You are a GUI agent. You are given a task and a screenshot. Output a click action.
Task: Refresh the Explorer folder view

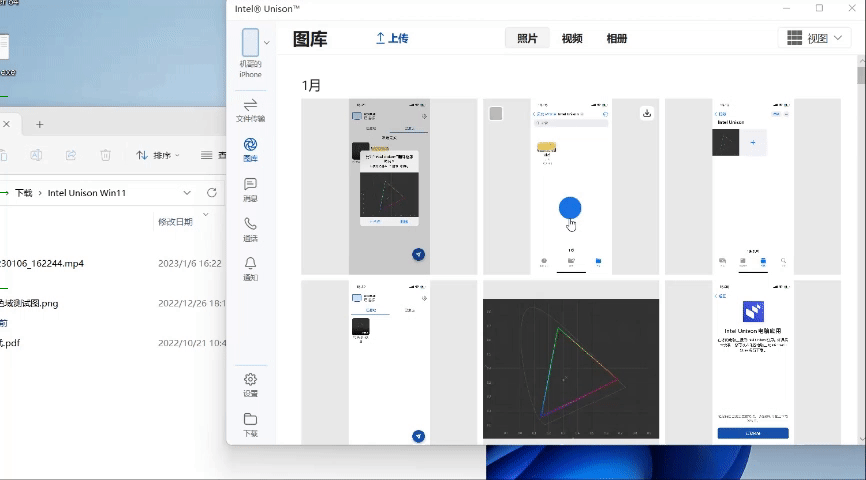coord(212,193)
